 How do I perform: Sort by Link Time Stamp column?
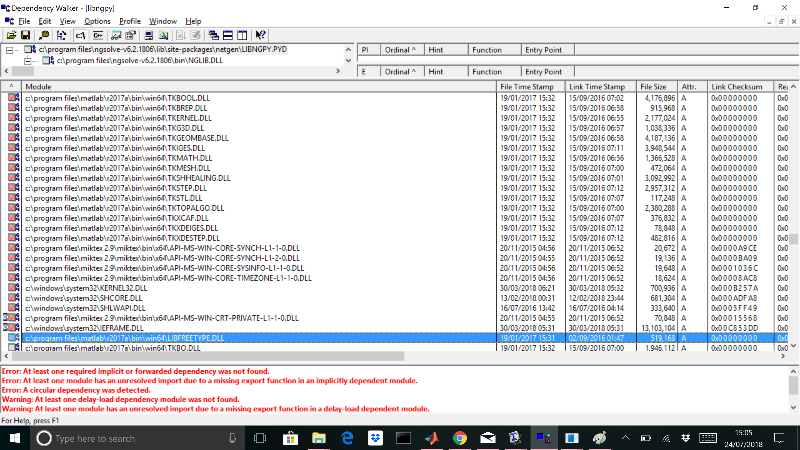tap(601, 87)
